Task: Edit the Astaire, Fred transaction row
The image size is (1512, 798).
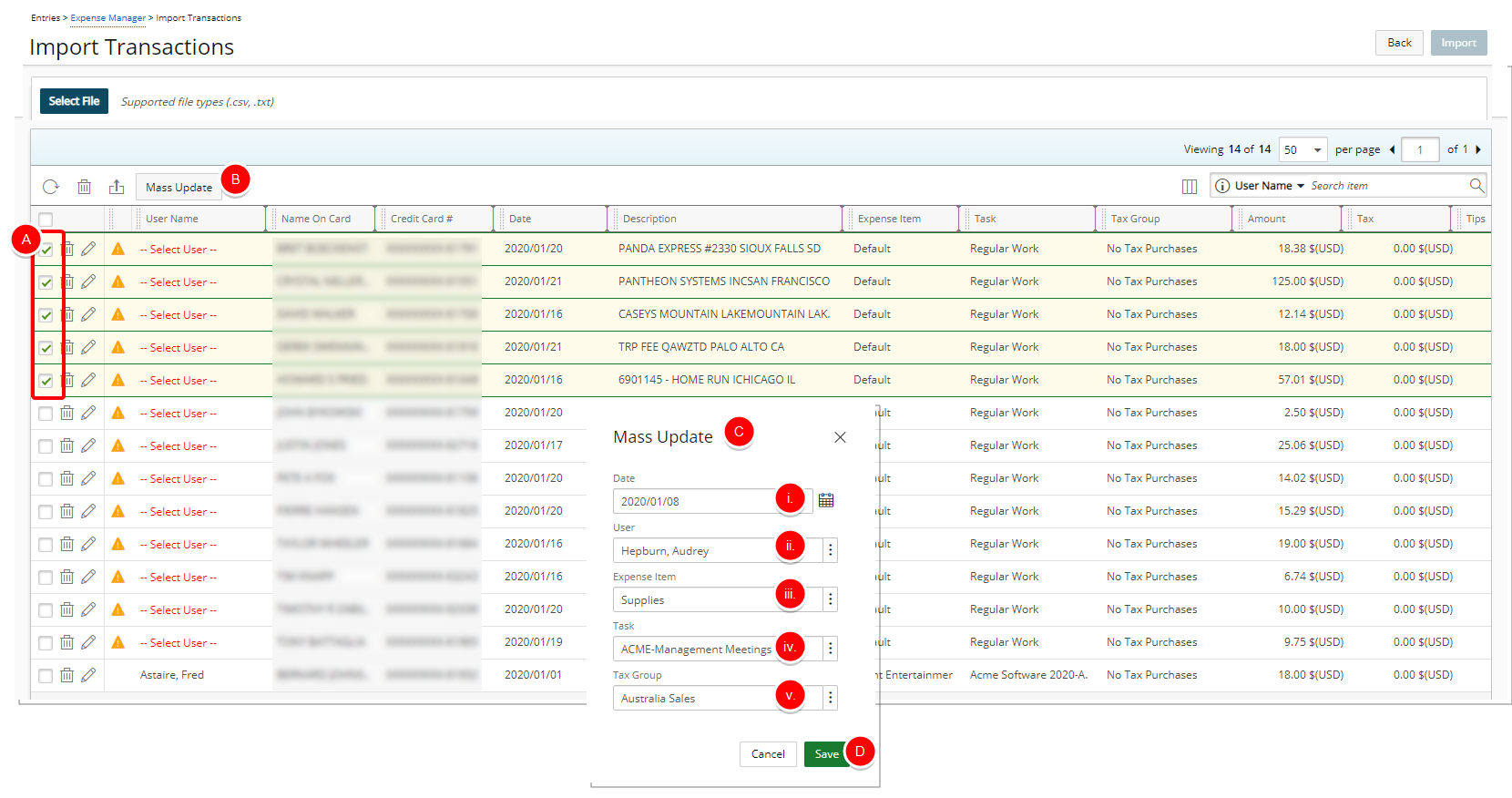Action: [88, 675]
